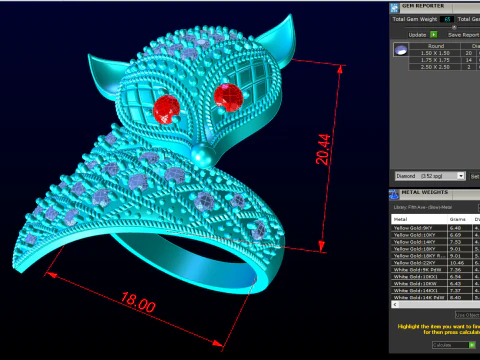
Task: Select the 2.50 X 2.50 gem row
Action: coord(444,67)
